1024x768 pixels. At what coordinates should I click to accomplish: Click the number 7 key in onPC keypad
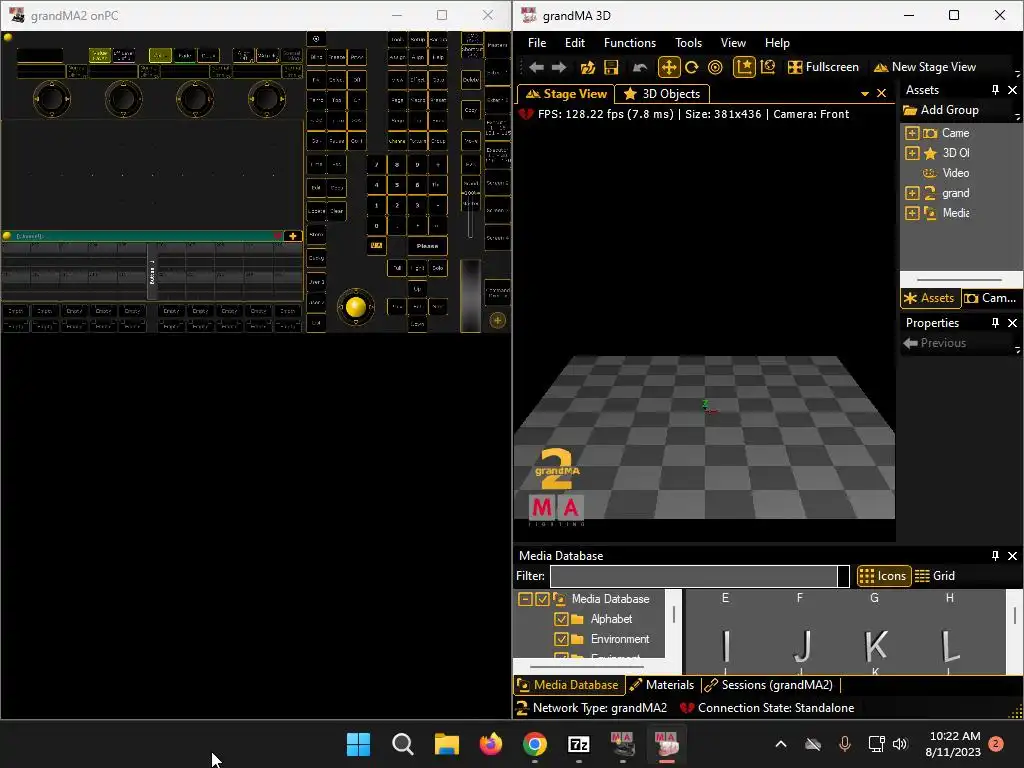pos(377,165)
